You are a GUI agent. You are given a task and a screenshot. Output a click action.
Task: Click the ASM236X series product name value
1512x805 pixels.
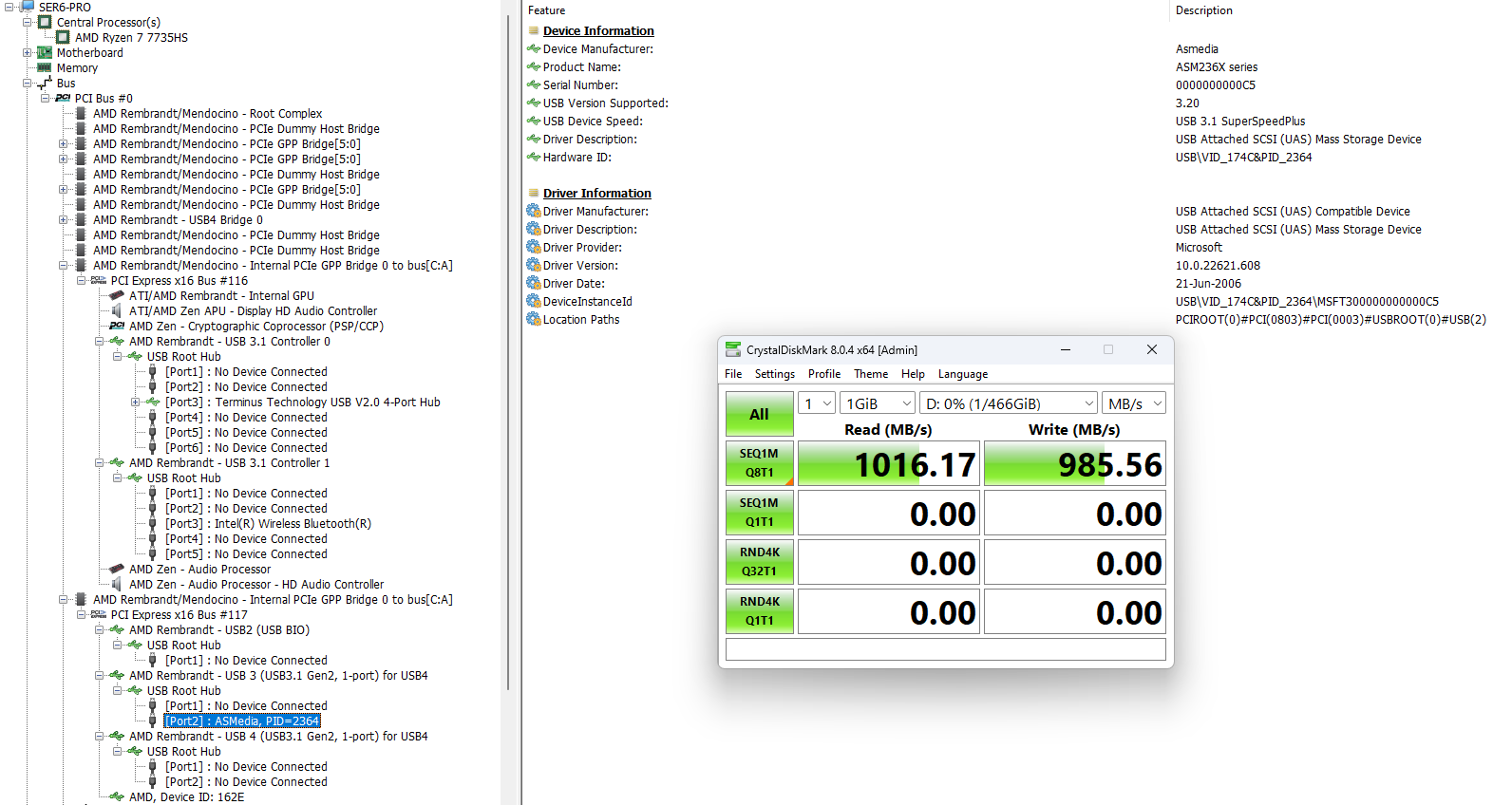click(1217, 66)
